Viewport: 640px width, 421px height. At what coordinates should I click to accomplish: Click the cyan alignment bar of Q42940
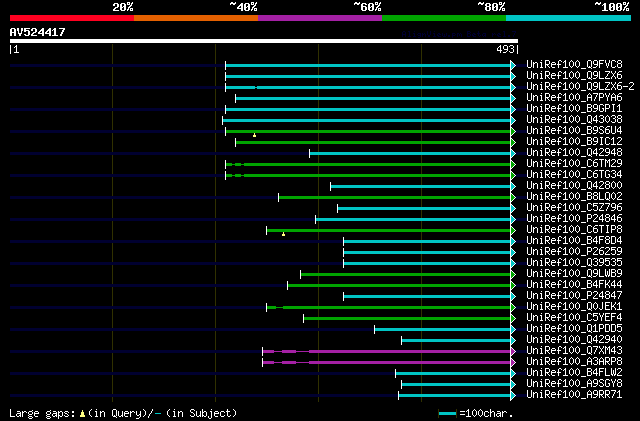coord(456,341)
